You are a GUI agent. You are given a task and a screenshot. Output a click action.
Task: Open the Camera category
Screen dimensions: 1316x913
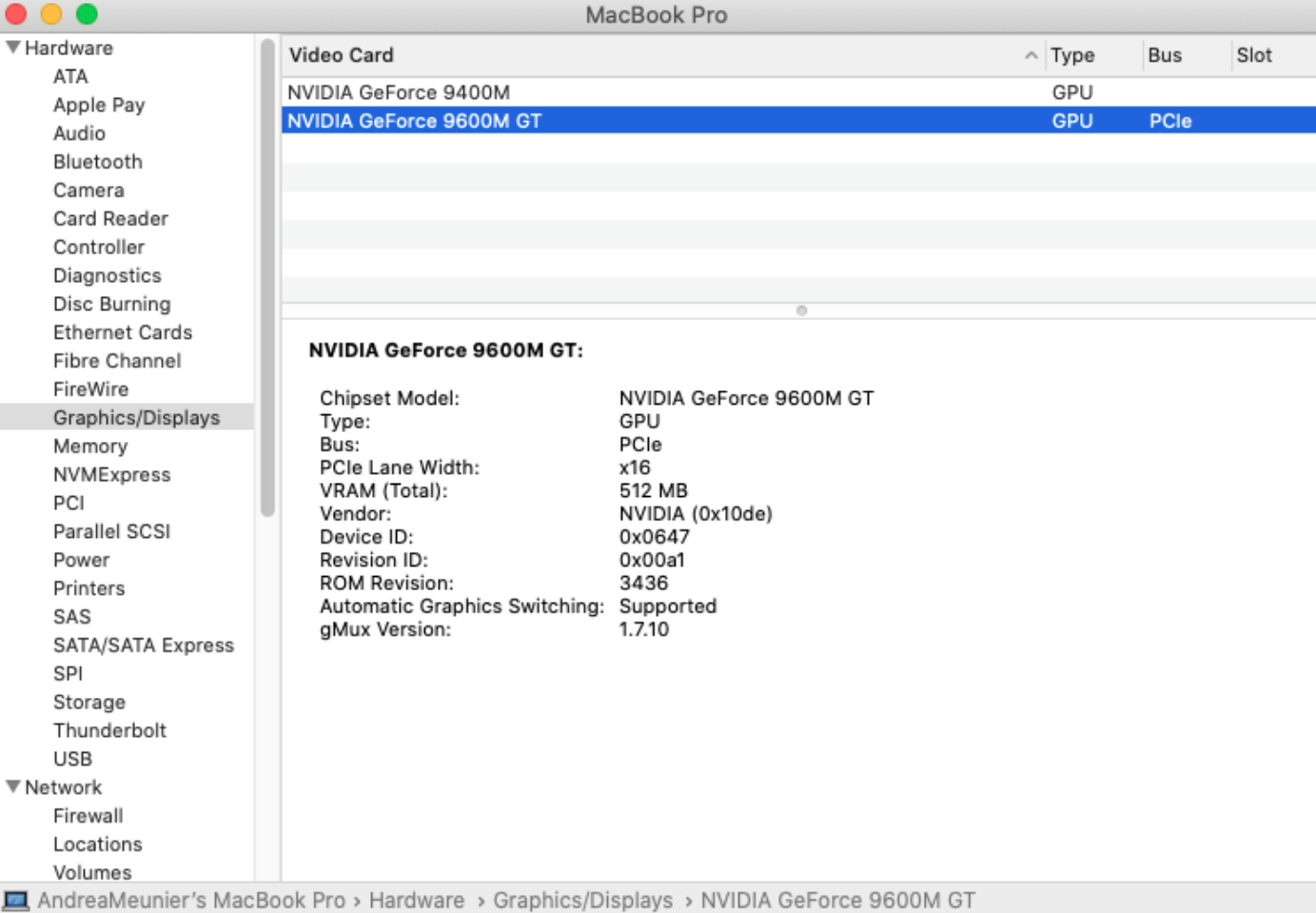(x=88, y=190)
